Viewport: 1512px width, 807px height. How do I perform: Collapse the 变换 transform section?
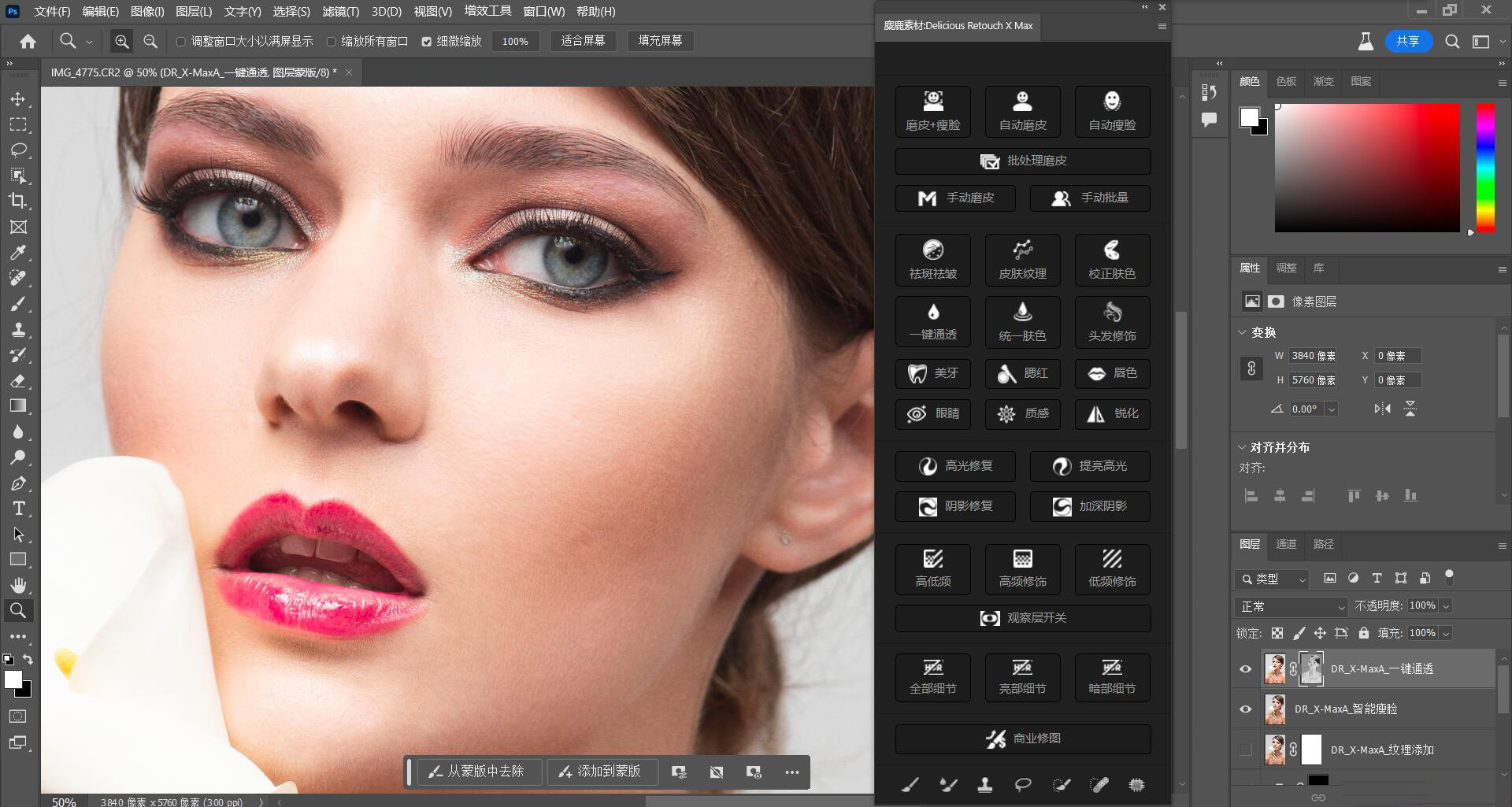pyautogui.click(x=1242, y=332)
